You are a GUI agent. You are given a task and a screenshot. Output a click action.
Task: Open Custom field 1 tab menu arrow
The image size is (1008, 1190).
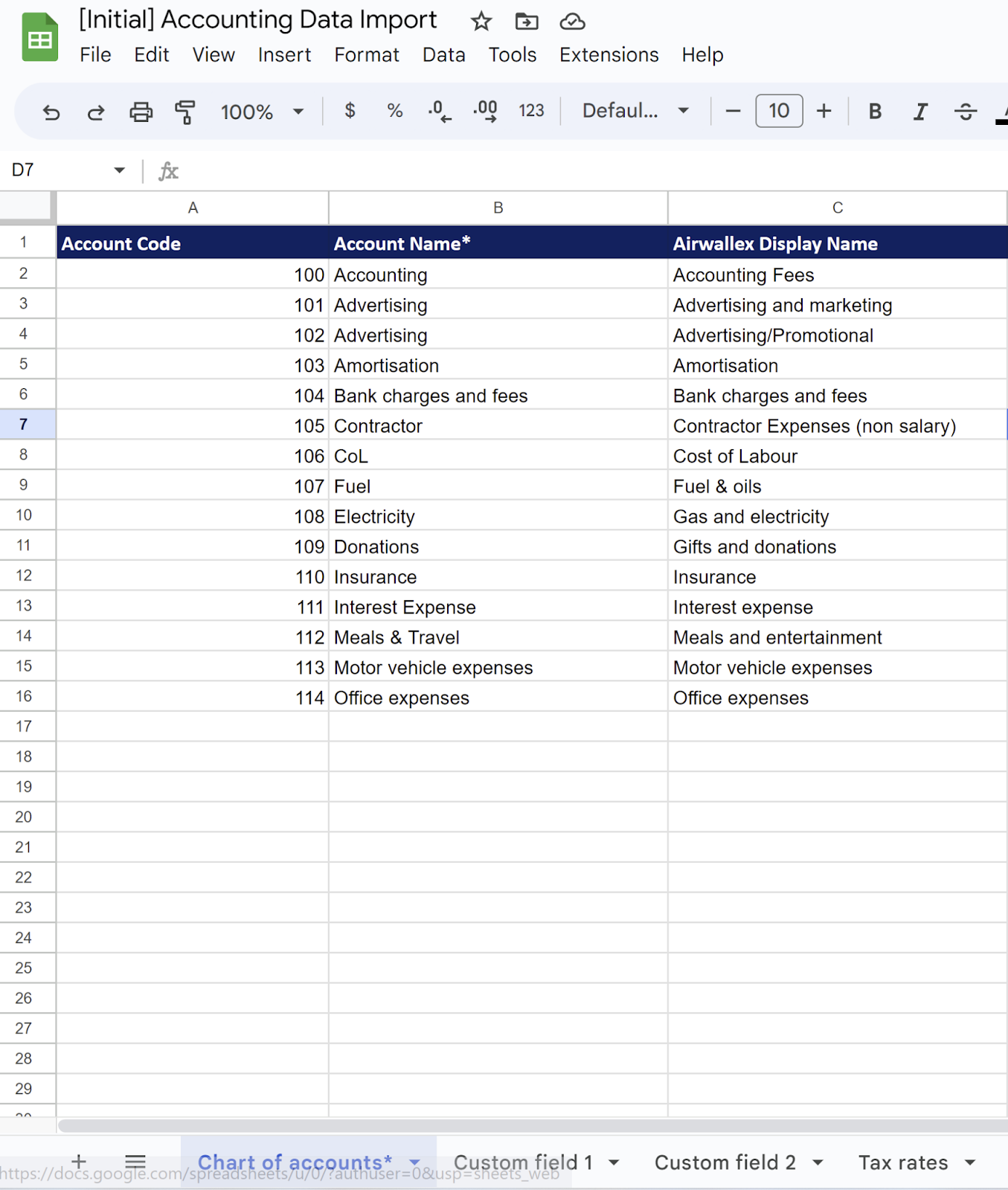click(x=614, y=1162)
